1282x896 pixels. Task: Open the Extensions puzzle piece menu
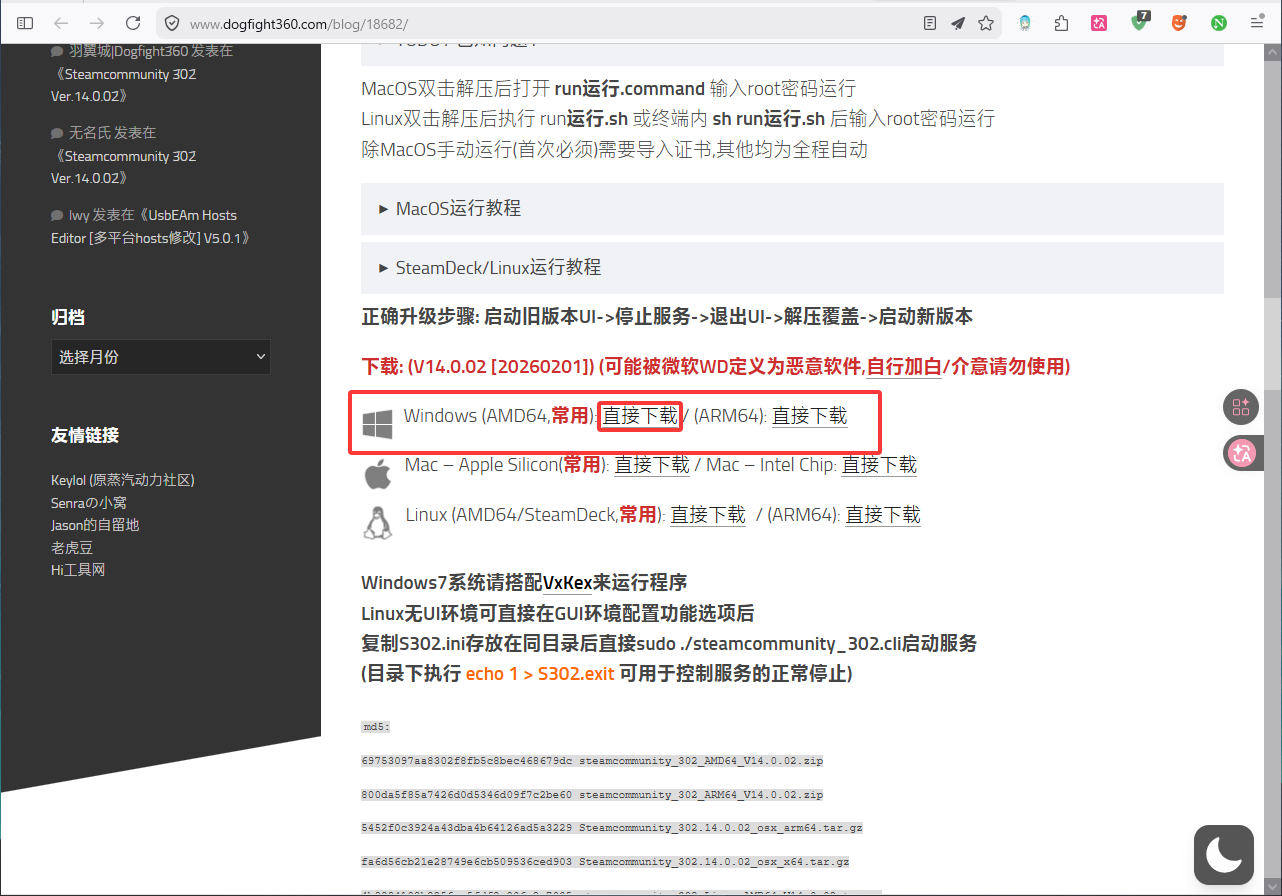(x=1062, y=23)
